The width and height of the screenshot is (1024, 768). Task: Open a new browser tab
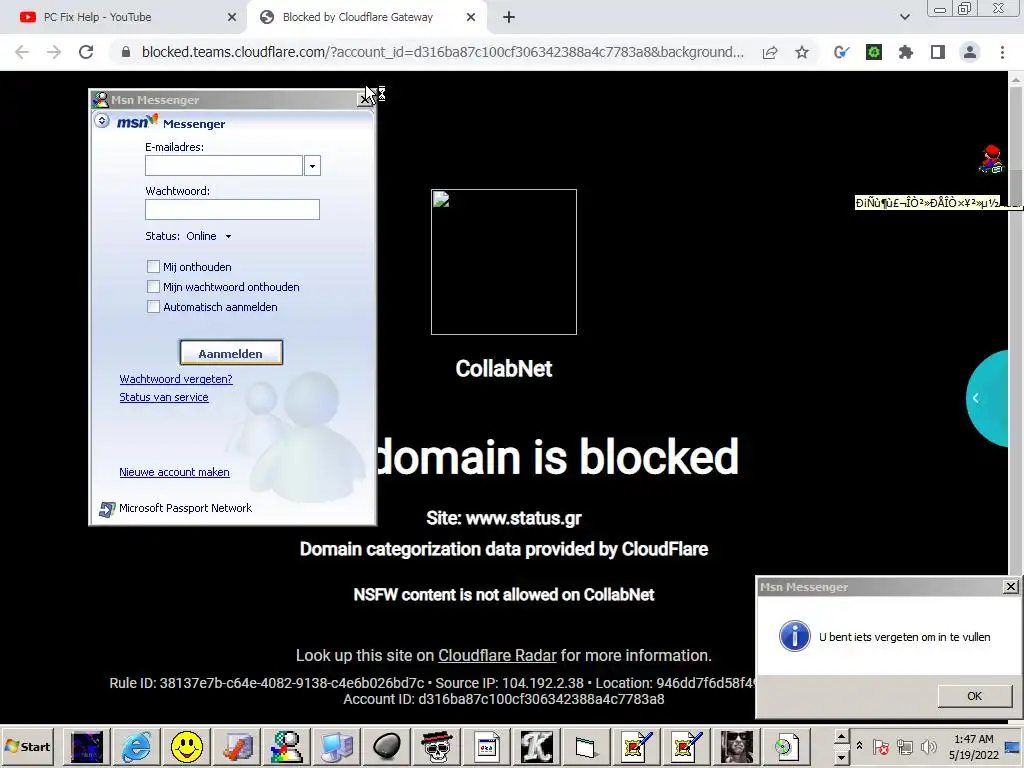tap(509, 18)
